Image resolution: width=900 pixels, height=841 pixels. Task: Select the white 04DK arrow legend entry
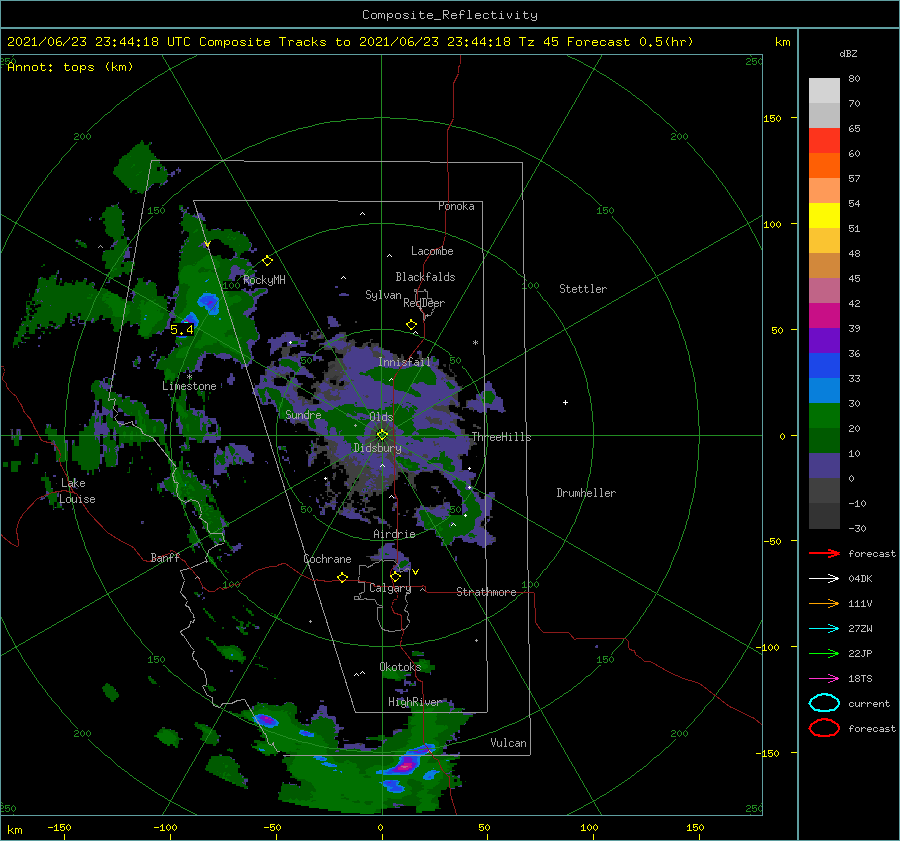tap(824, 578)
